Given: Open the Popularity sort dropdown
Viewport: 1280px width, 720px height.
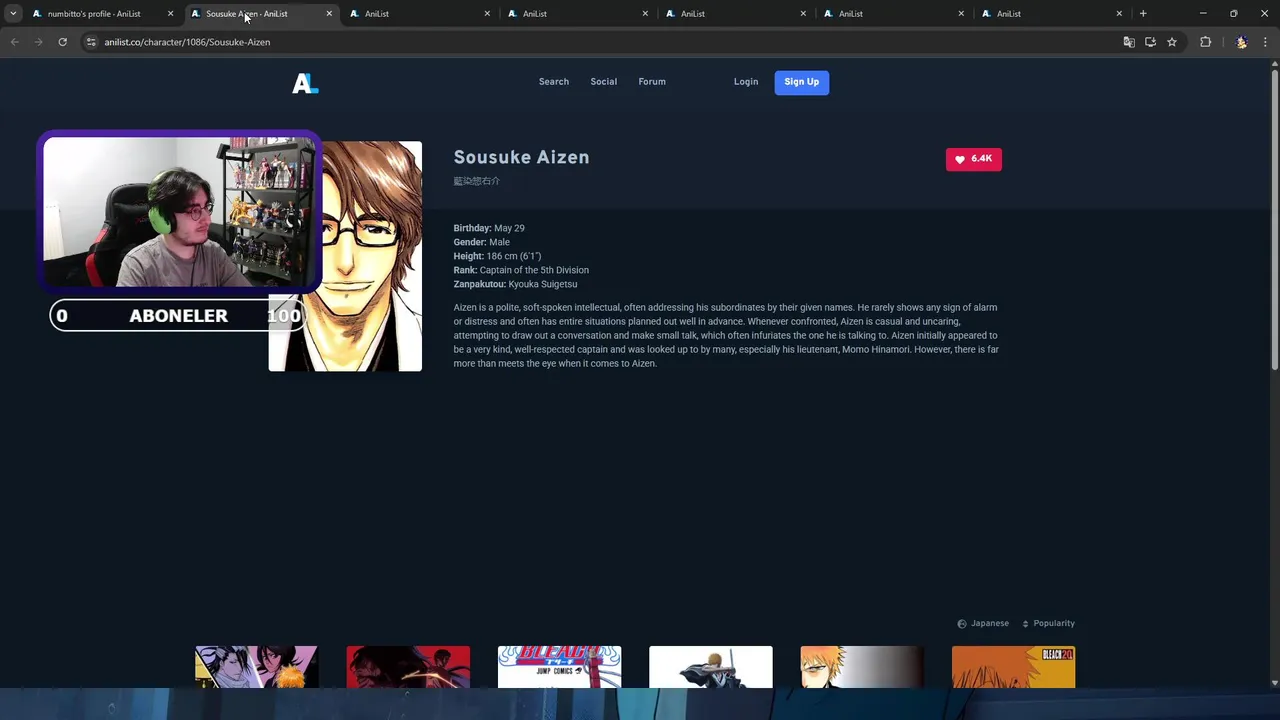Looking at the screenshot, I should tap(1048, 623).
